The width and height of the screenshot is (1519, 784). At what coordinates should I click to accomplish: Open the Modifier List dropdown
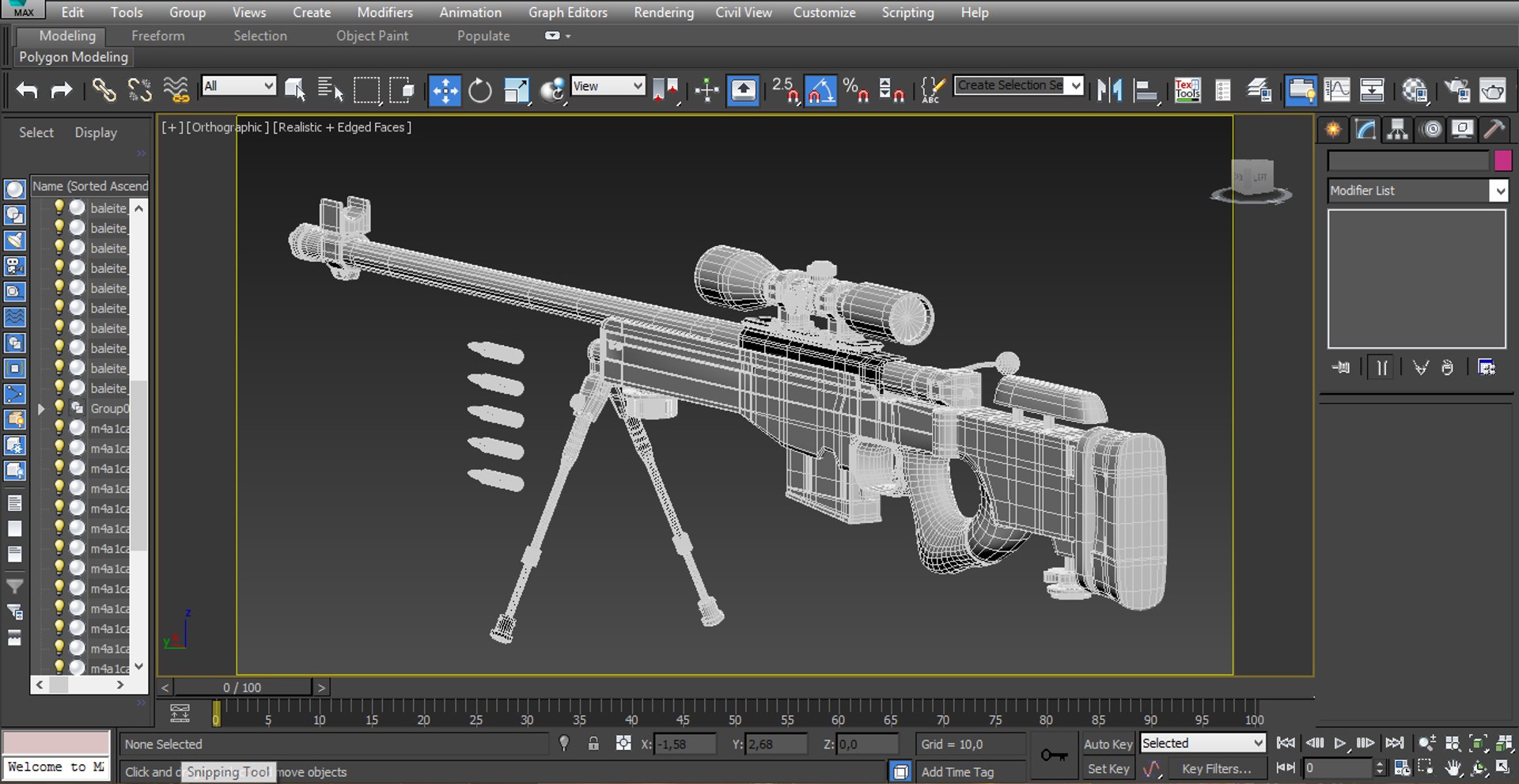click(x=1418, y=191)
